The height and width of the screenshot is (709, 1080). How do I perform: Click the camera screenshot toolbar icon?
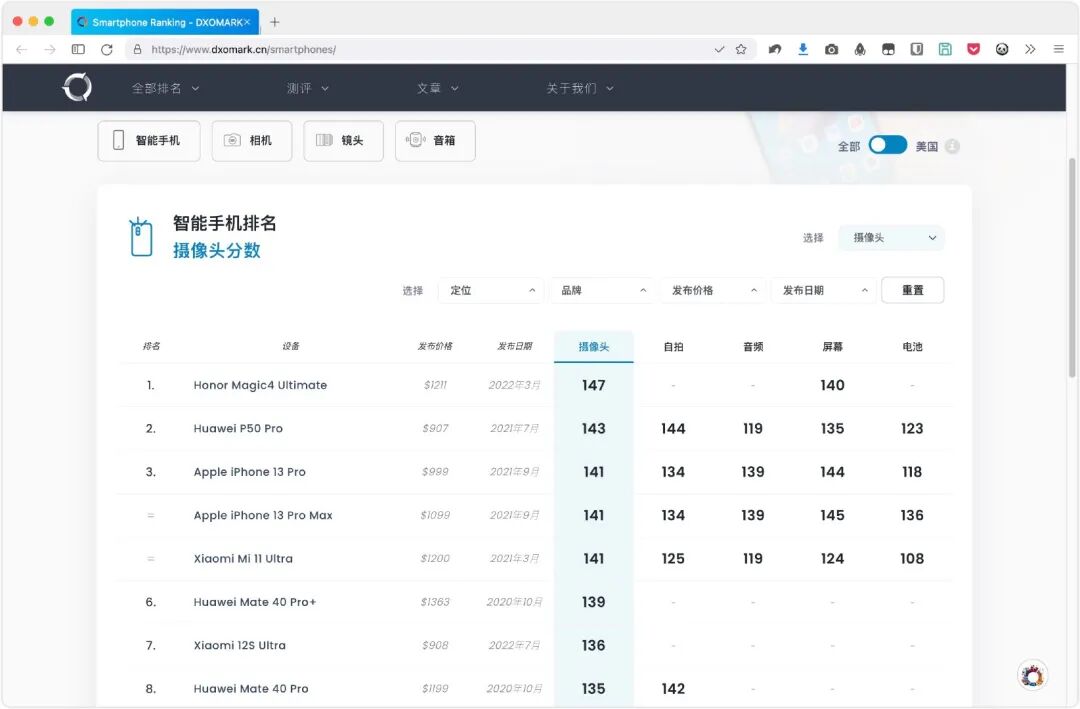[831, 50]
